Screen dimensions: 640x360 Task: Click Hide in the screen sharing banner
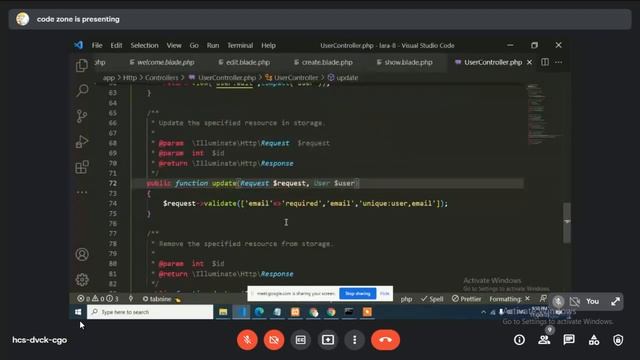pos(384,293)
